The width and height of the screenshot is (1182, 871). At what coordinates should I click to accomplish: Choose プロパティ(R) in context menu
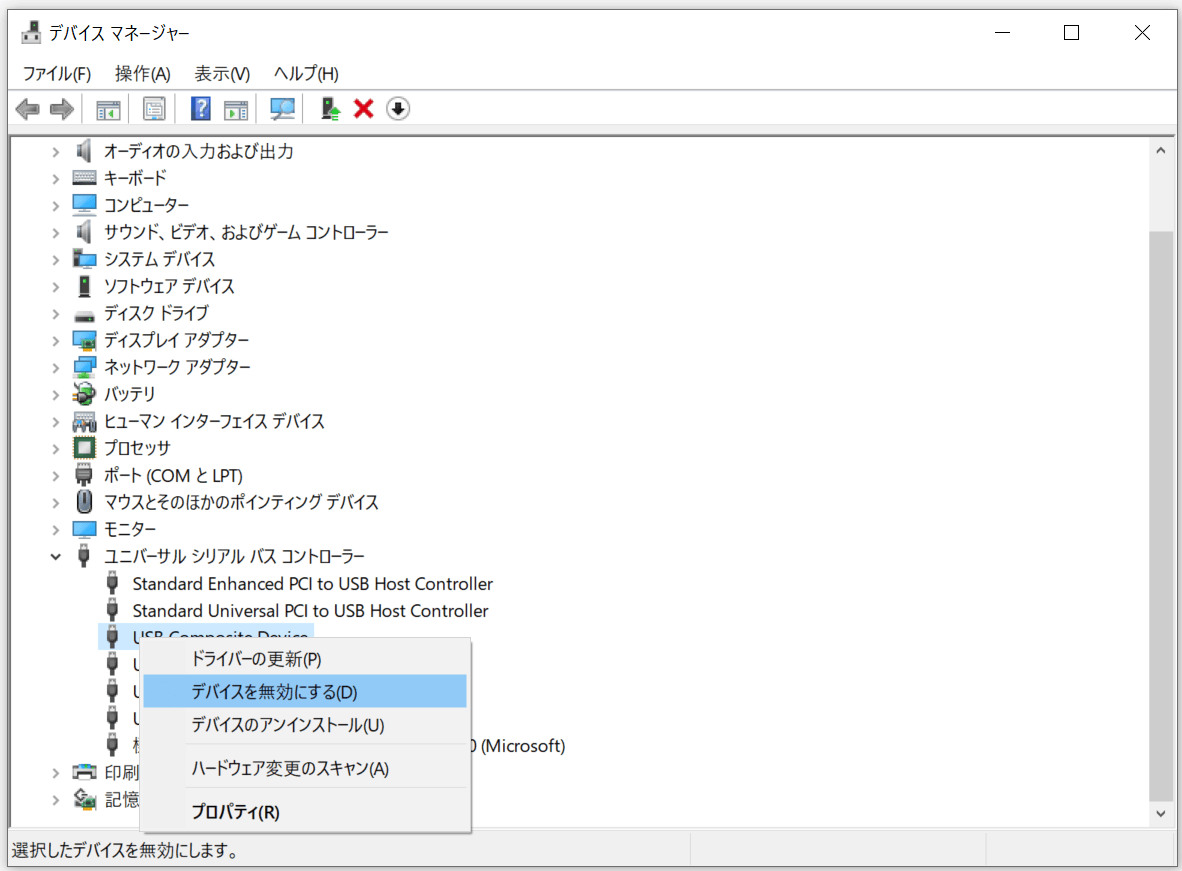(305, 811)
